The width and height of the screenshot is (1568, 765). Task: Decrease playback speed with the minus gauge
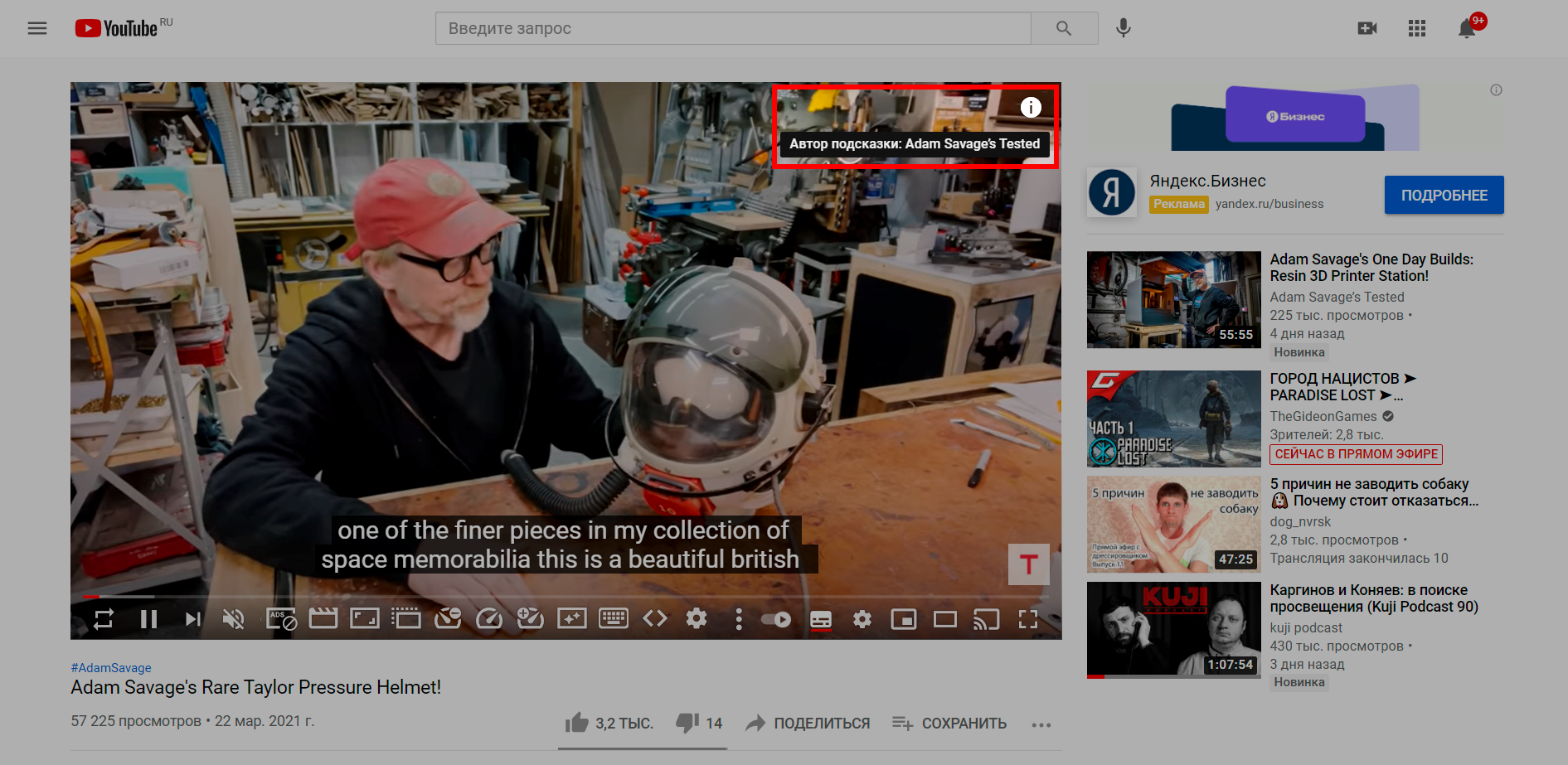click(448, 618)
